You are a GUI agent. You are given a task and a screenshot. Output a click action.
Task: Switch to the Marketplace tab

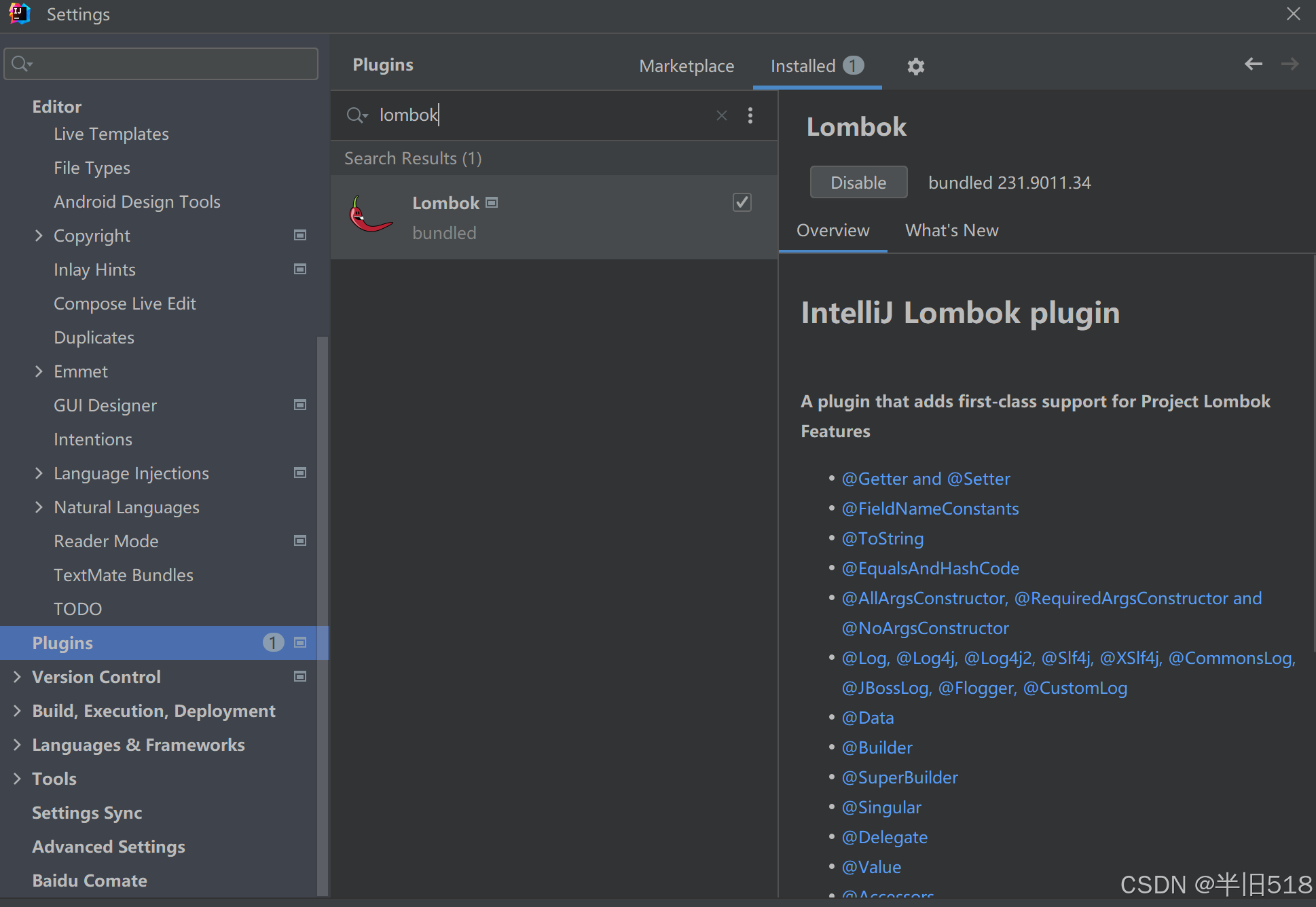tap(687, 66)
